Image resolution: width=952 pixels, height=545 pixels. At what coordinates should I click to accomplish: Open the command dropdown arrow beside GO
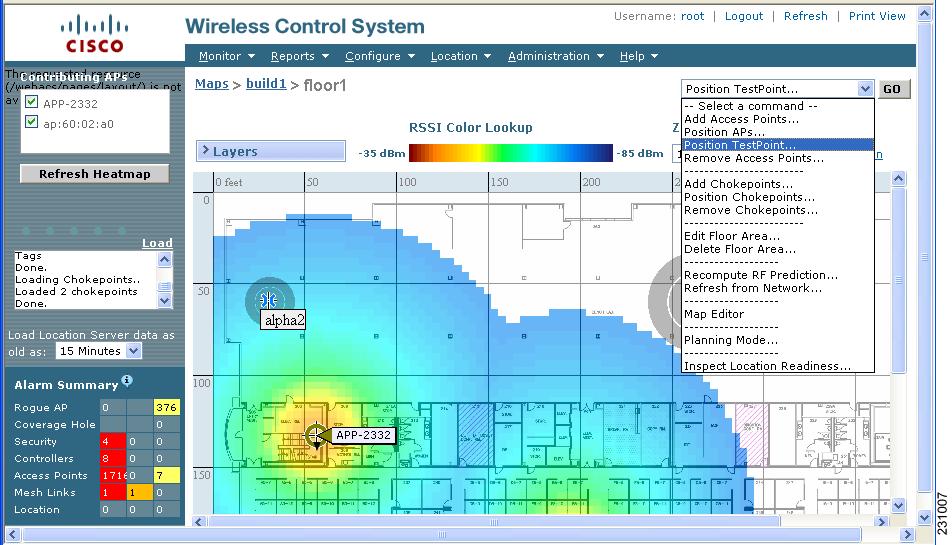point(865,89)
